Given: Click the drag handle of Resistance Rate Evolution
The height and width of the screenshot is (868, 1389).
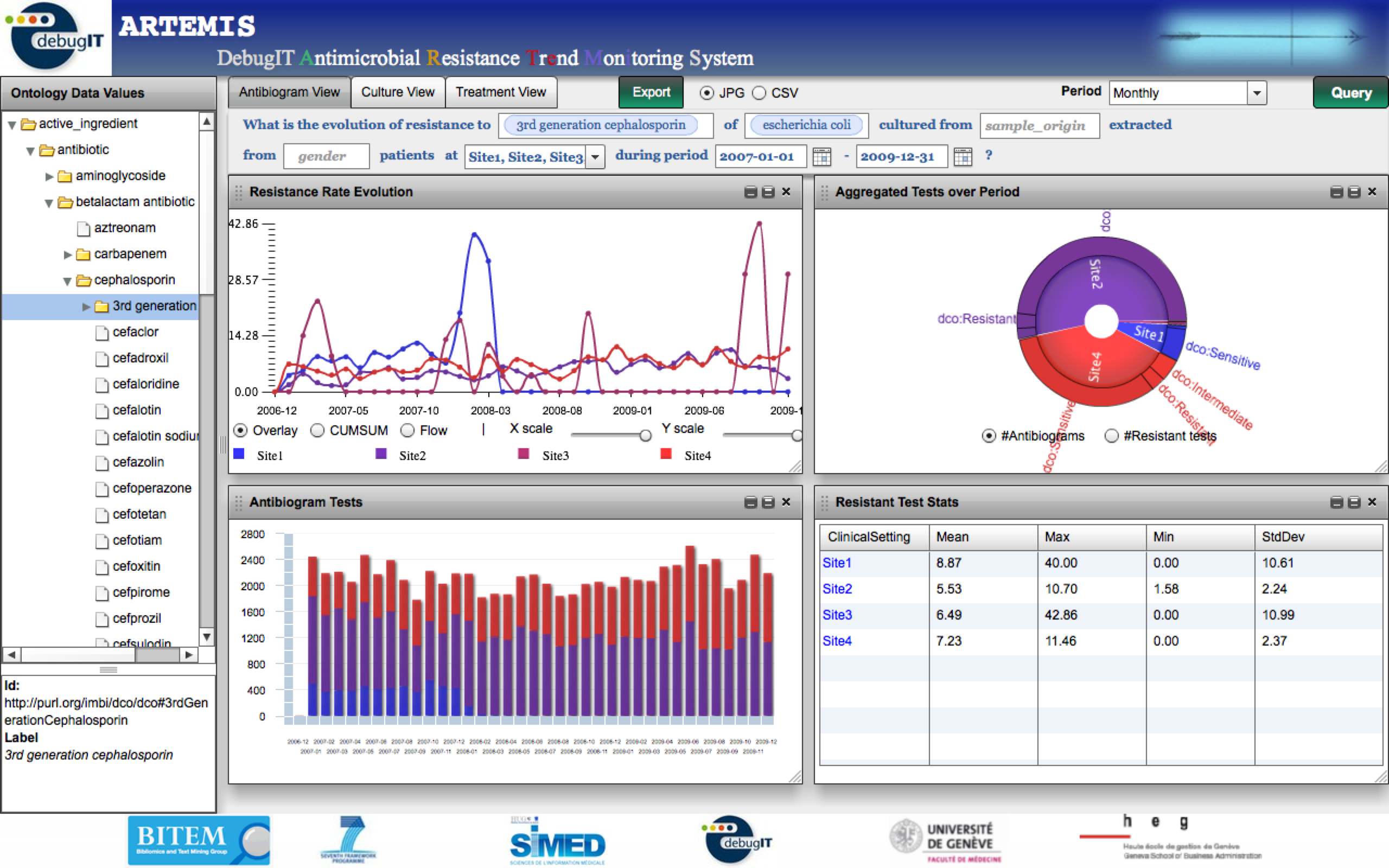Looking at the screenshot, I should click(x=238, y=192).
